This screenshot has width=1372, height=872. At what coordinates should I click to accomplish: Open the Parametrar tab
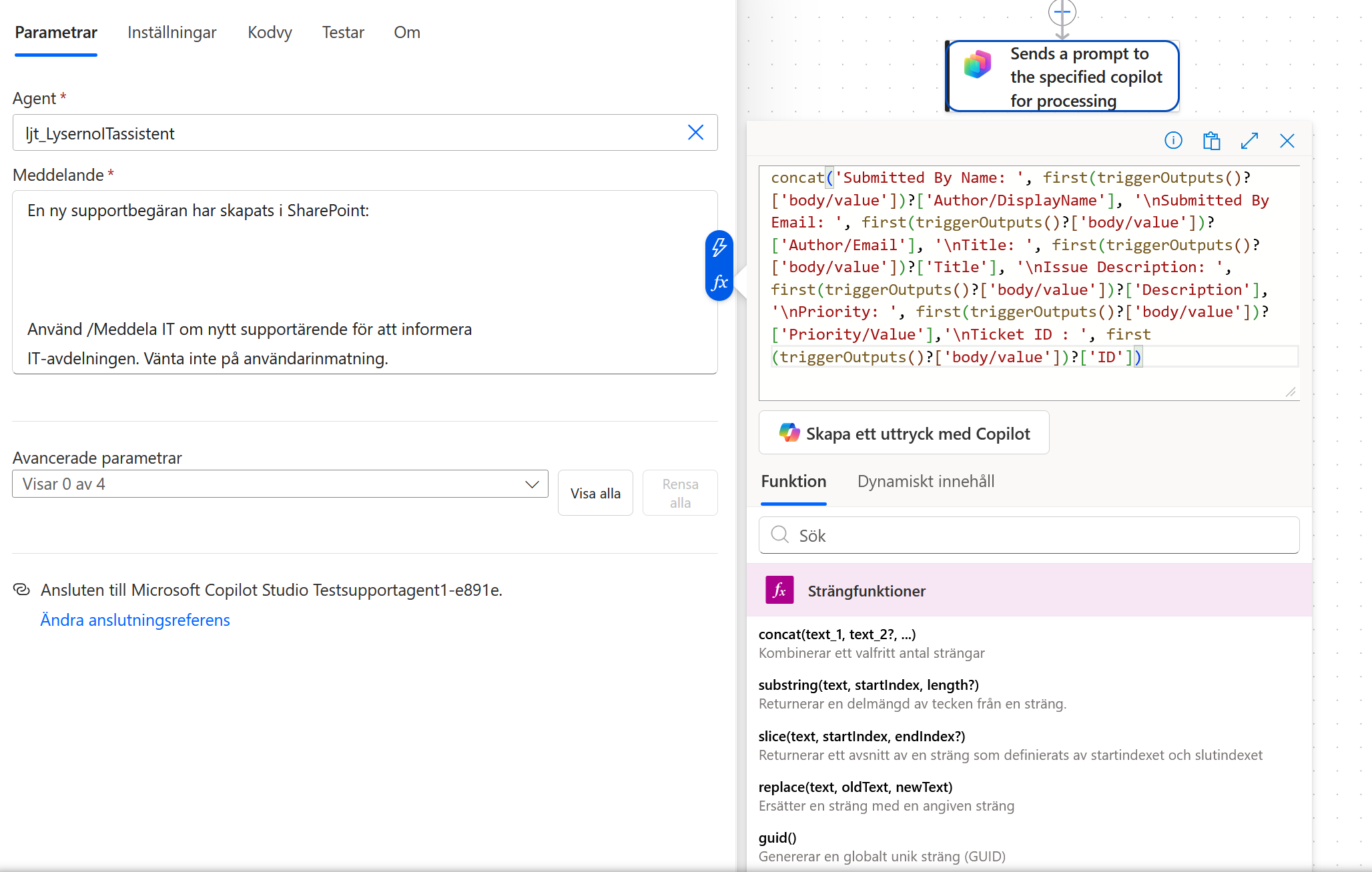(x=56, y=33)
